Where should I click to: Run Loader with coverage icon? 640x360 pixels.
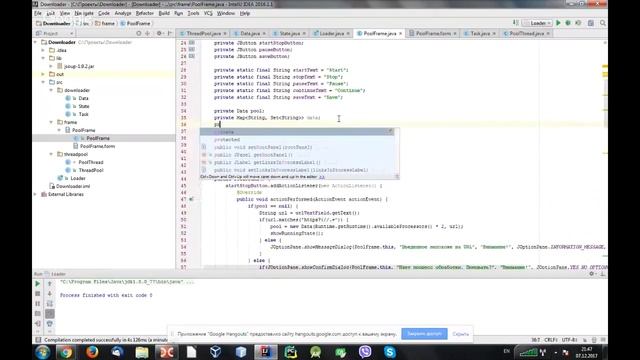pos(578,23)
